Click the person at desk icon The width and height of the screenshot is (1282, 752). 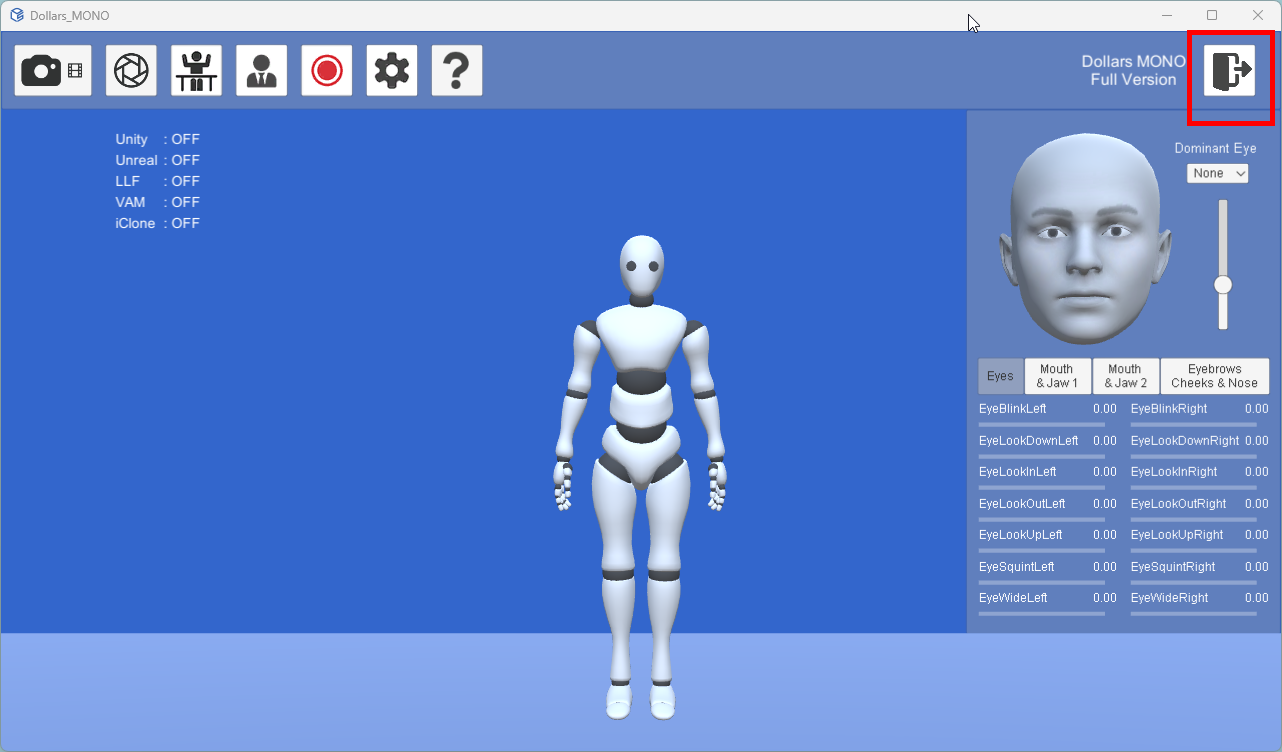click(196, 71)
